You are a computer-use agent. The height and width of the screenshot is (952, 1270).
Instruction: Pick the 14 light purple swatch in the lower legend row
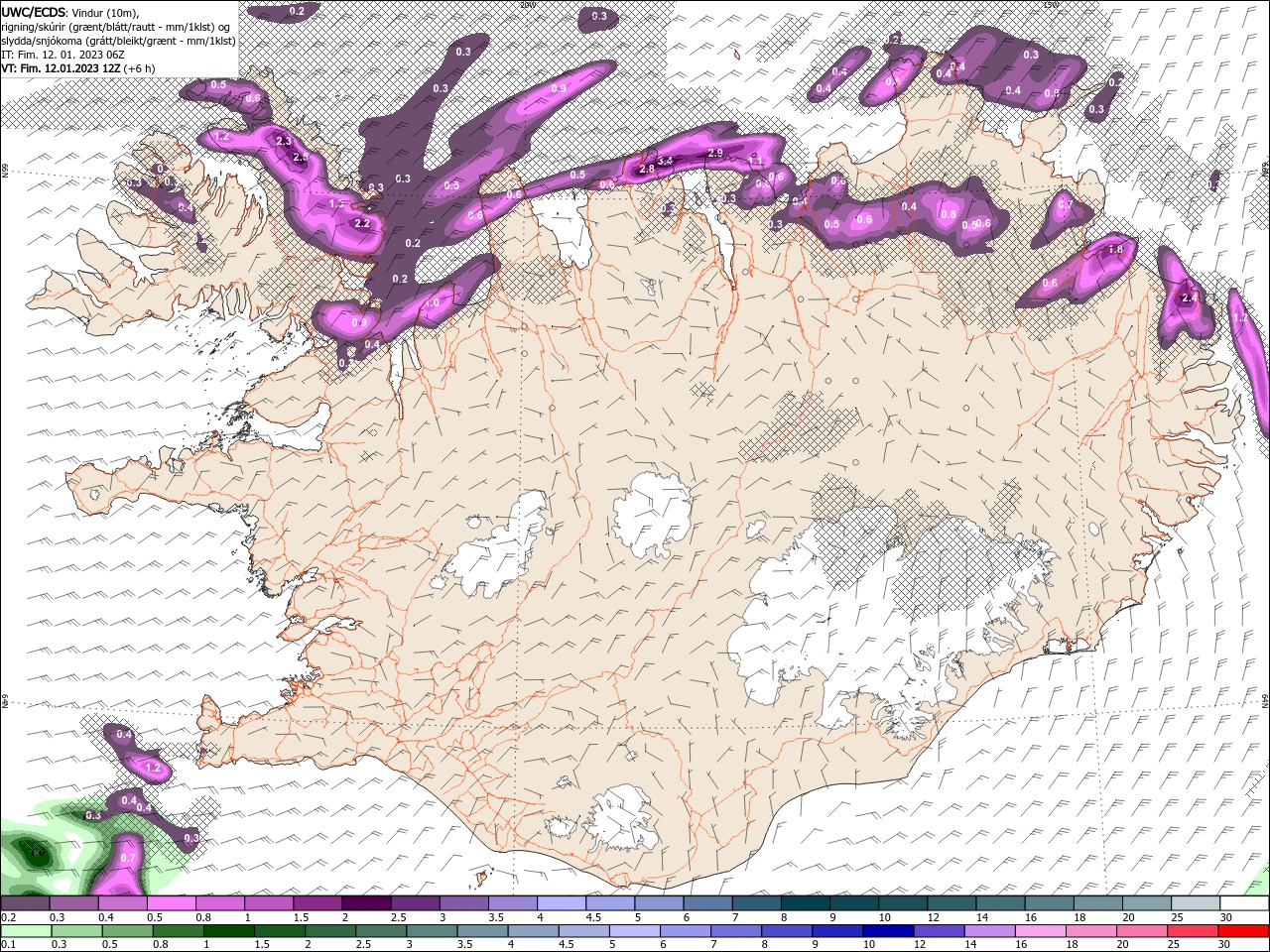point(988,931)
